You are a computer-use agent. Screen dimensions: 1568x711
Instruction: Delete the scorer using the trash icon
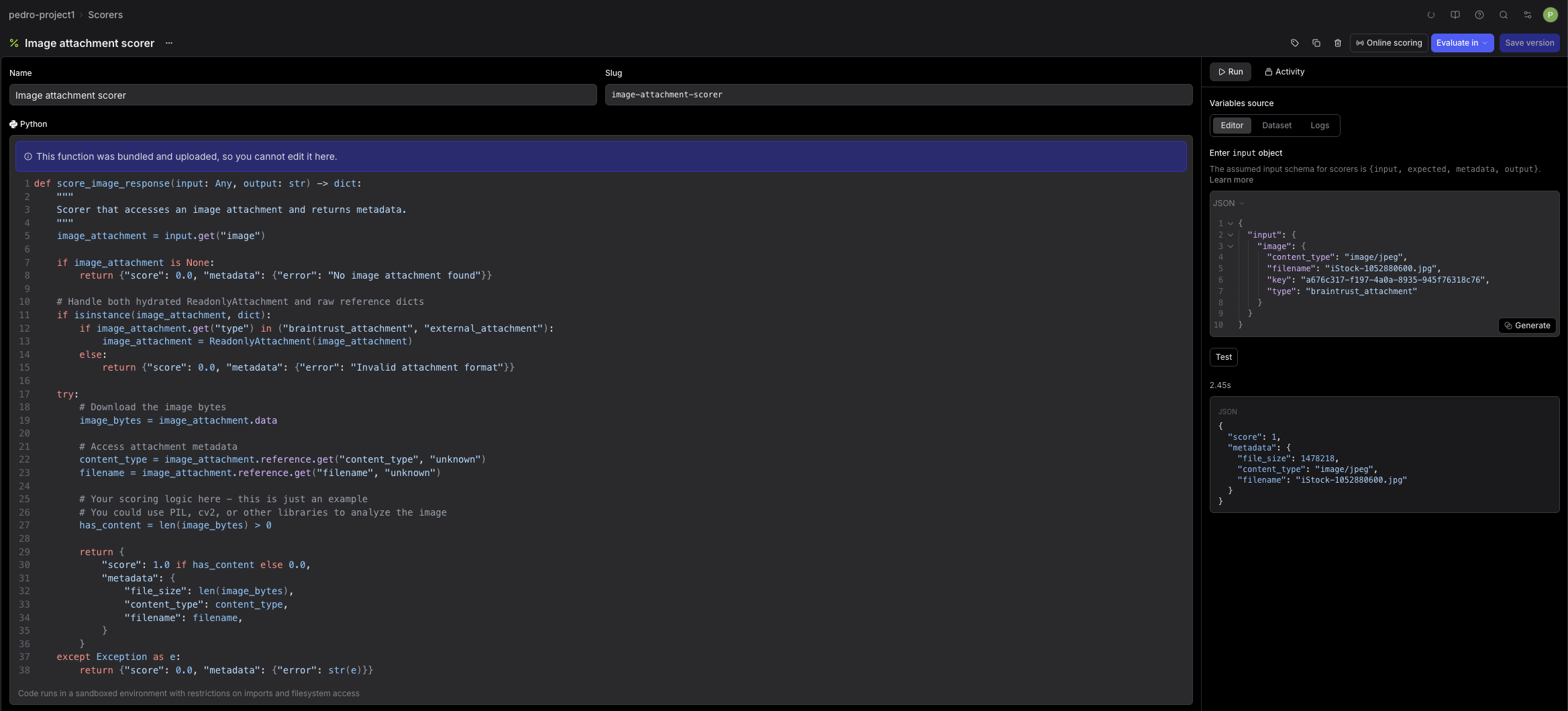(1337, 43)
